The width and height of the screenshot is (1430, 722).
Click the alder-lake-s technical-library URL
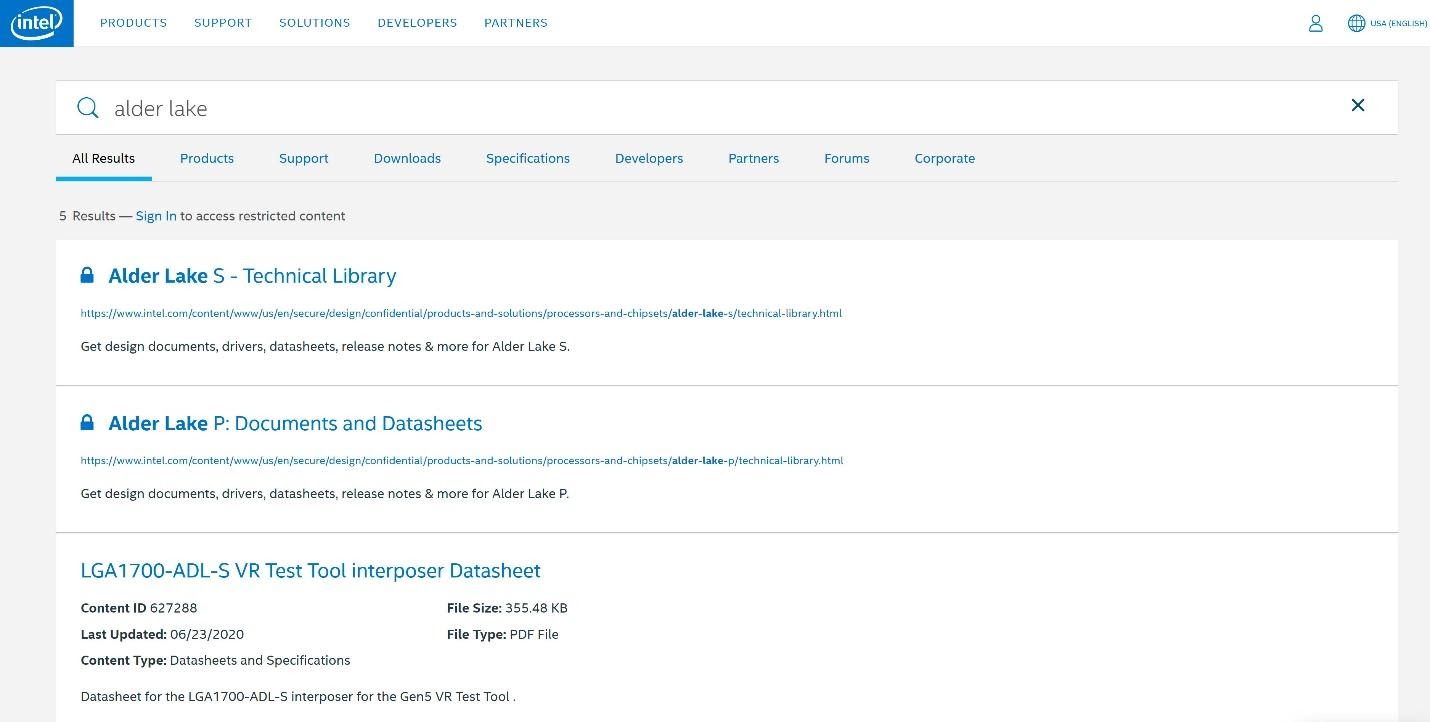click(461, 313)
